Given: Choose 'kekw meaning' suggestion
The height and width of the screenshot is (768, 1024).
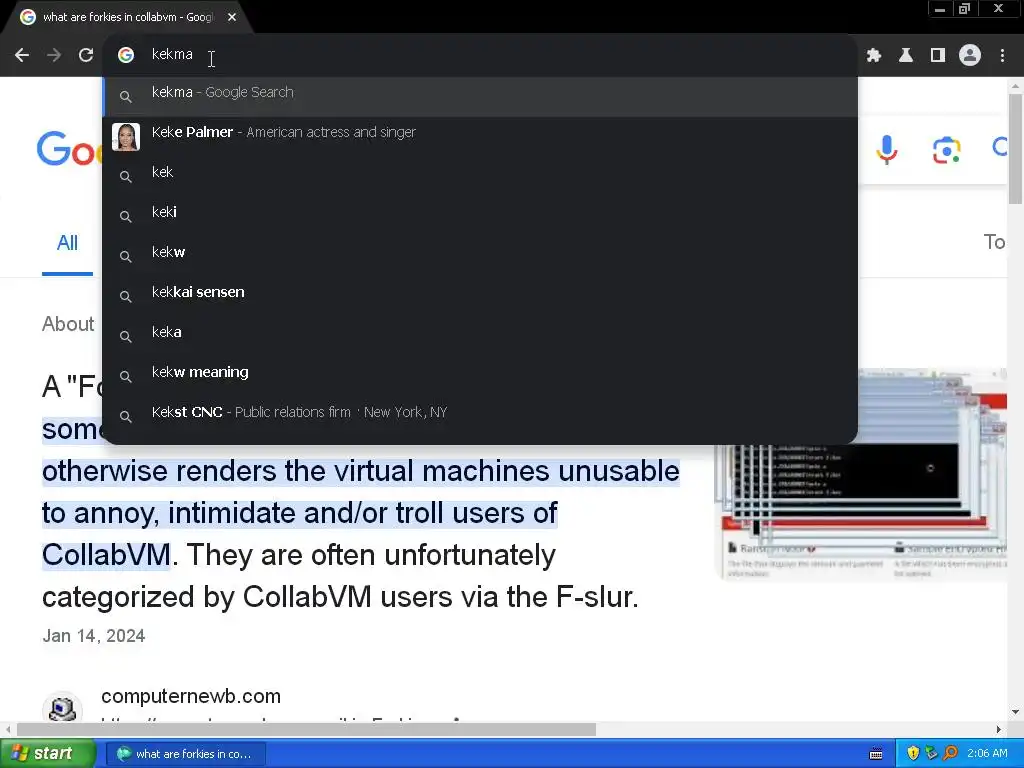Looking at the screenshot, I should pyautogui.click(x=480, y=376).
